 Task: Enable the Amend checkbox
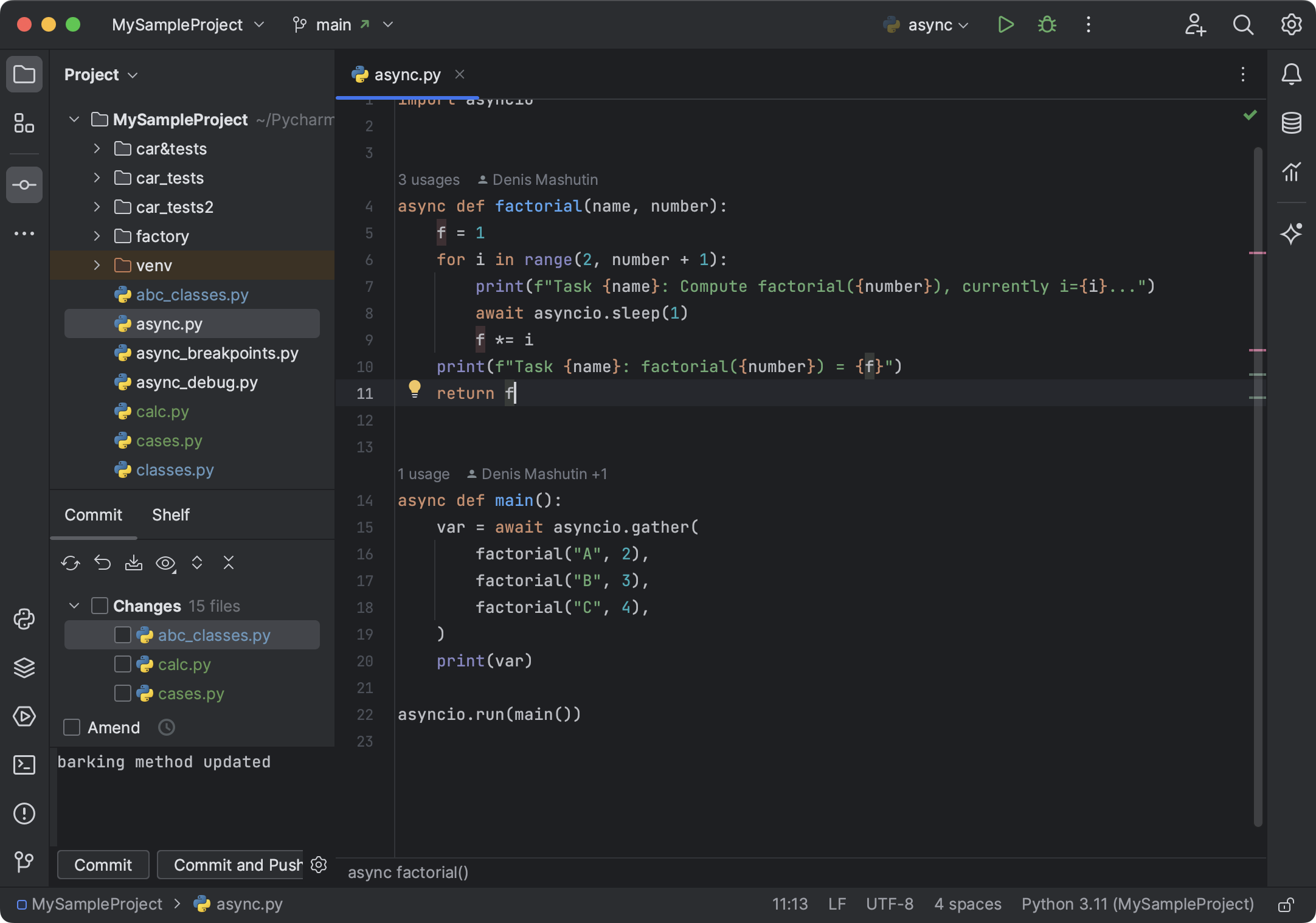click(x=72, y=727)
